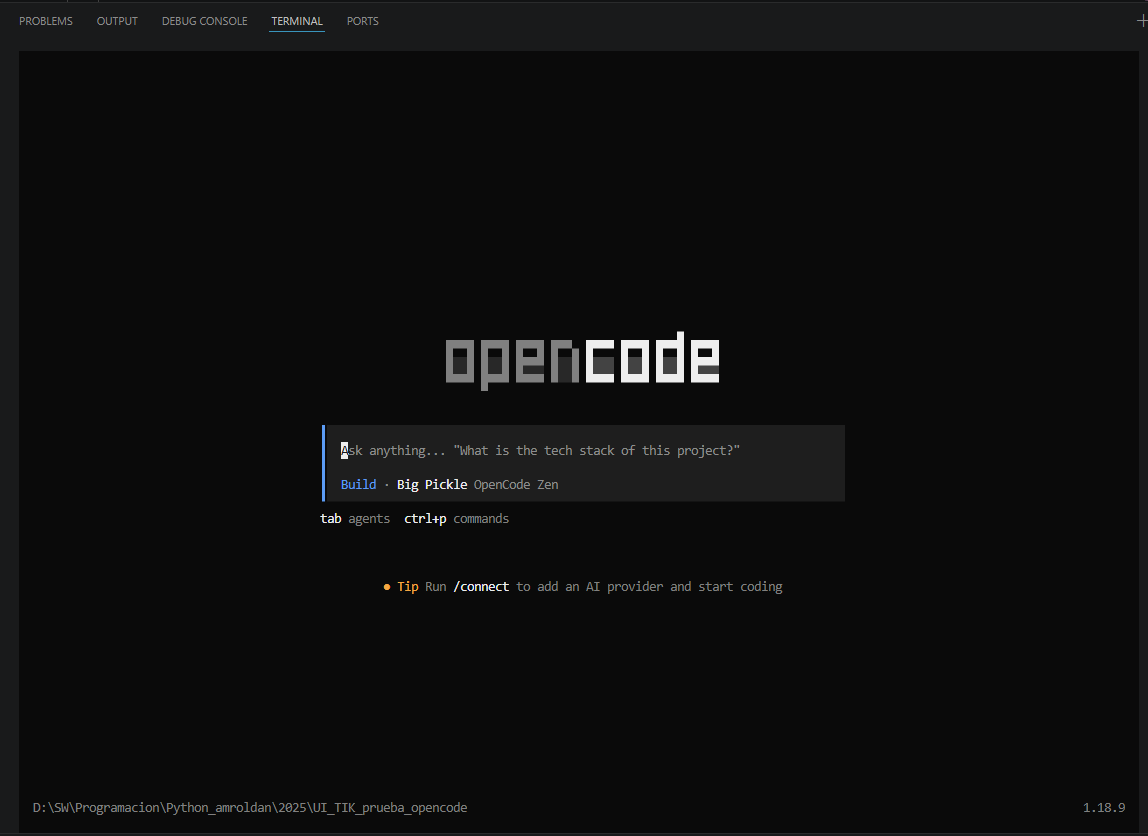
Task: Click the opencode pixel logo
Action: click(x=583, y=361)
